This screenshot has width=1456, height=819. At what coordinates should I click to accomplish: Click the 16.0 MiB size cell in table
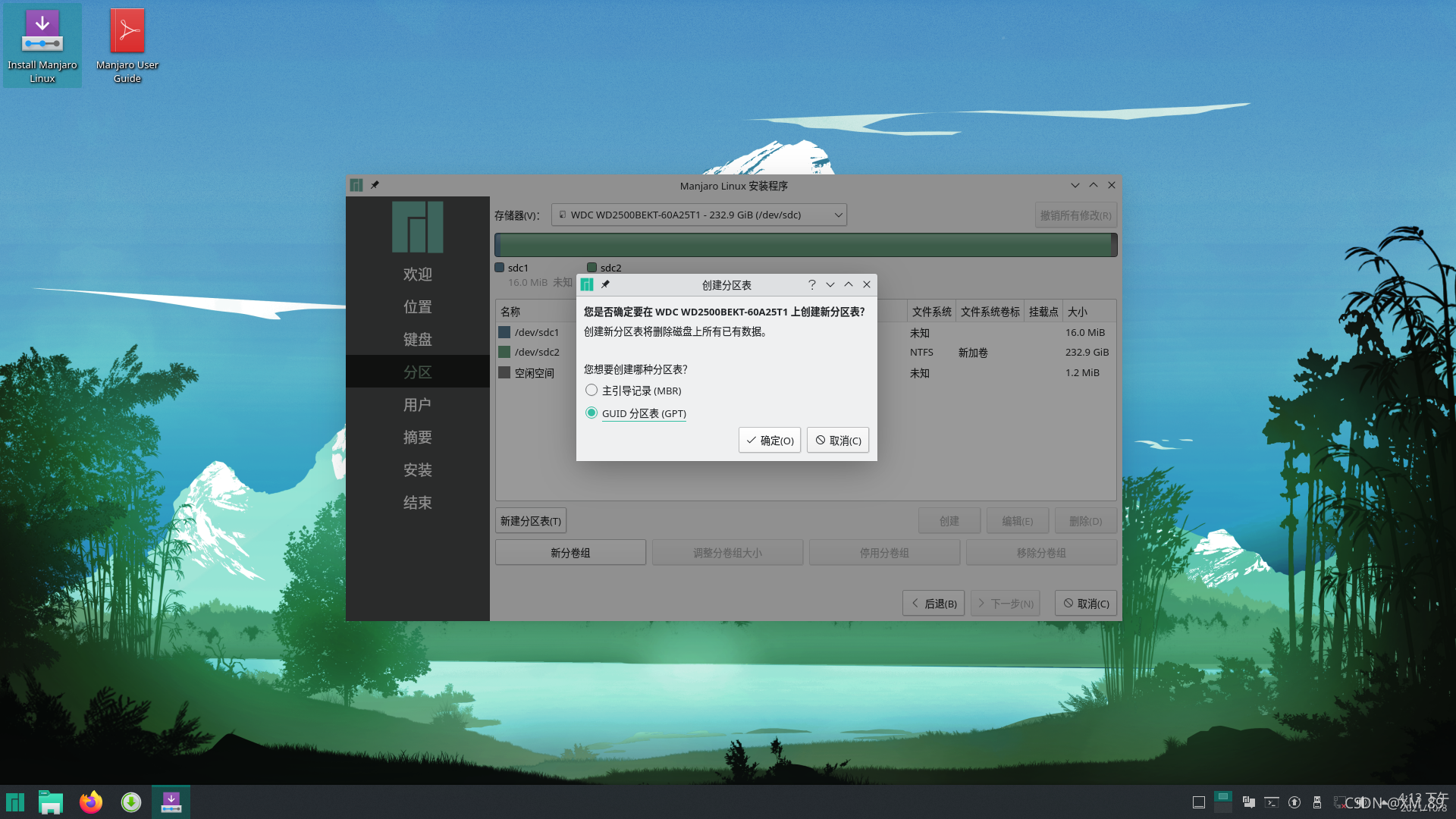click(x=1085, y=332)
